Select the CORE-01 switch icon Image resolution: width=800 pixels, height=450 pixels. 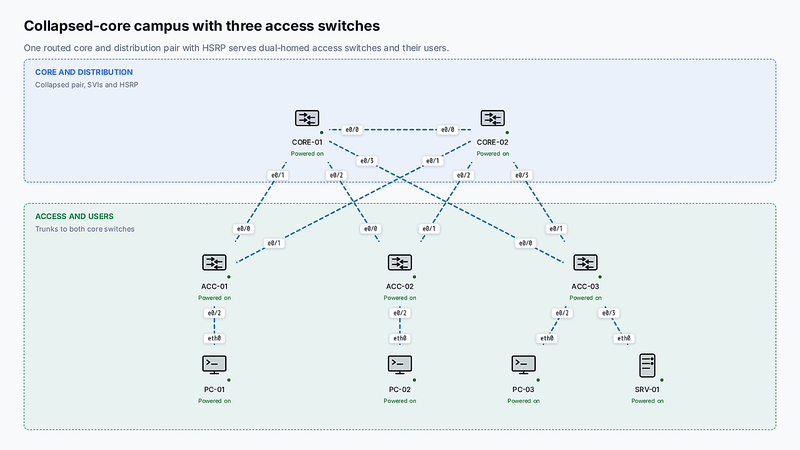click(x=307, y=118)
